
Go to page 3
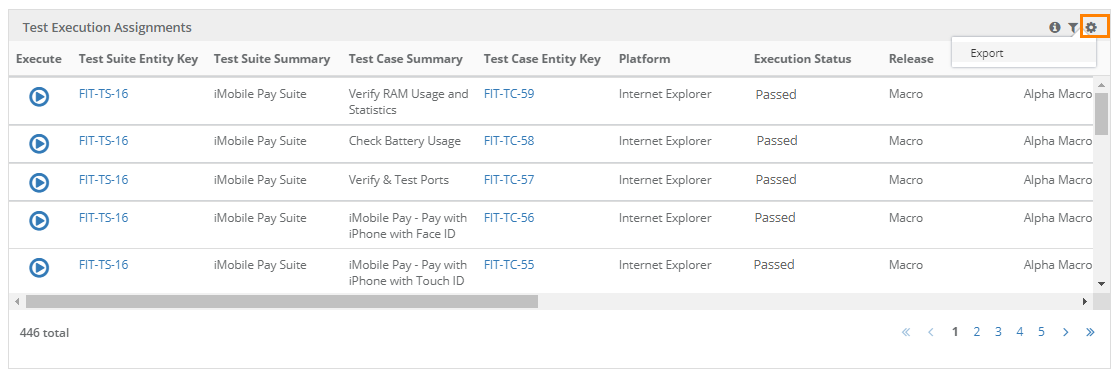pos(998,332)
